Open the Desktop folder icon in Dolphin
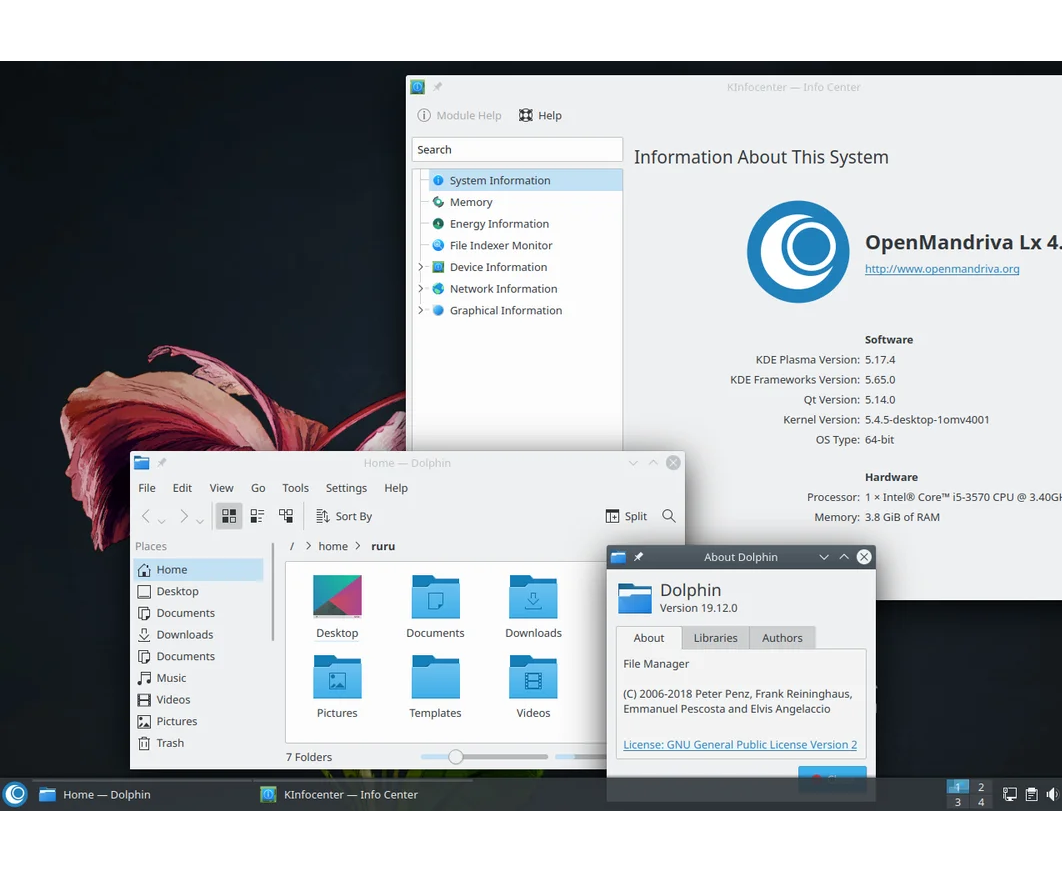Image resolution: width=1062 pixels, height=872 pixels. (337, 596)
